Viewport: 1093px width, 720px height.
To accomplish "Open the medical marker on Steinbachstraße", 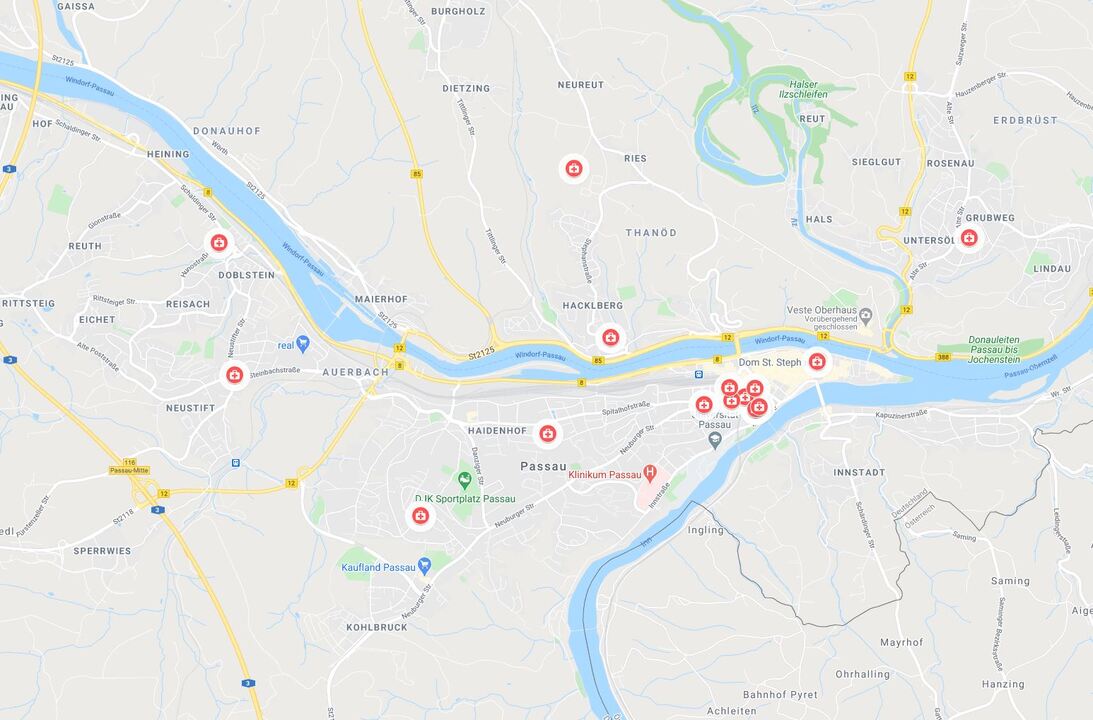I will point(235,375).
